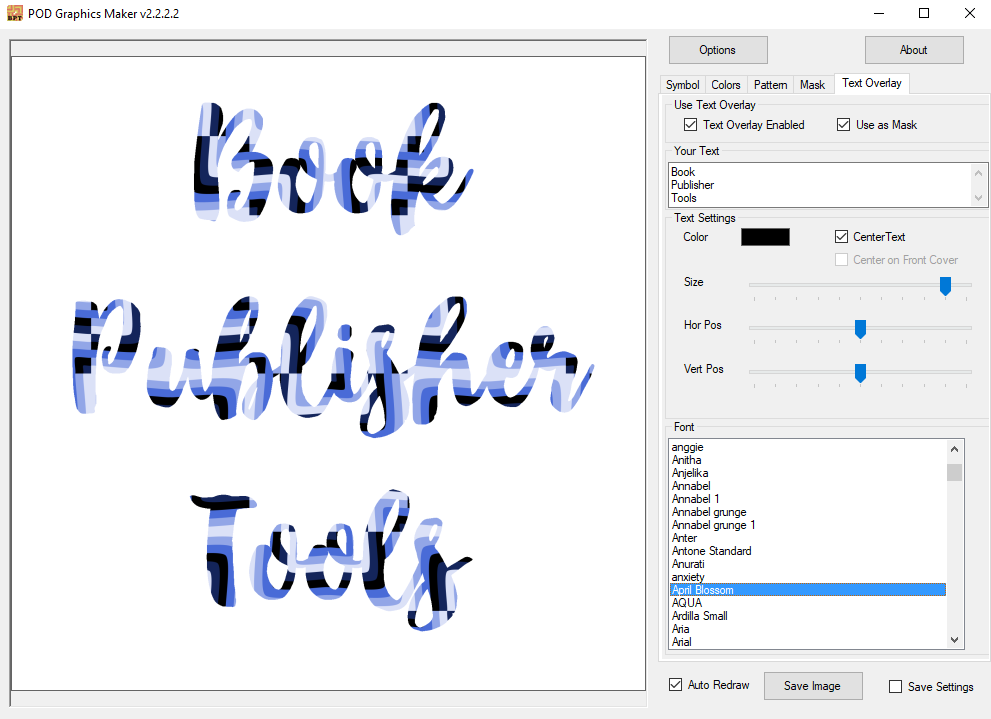991x719 pixels.
Task: Click the Font list scroll up arrow
Action: coord(954,449)
